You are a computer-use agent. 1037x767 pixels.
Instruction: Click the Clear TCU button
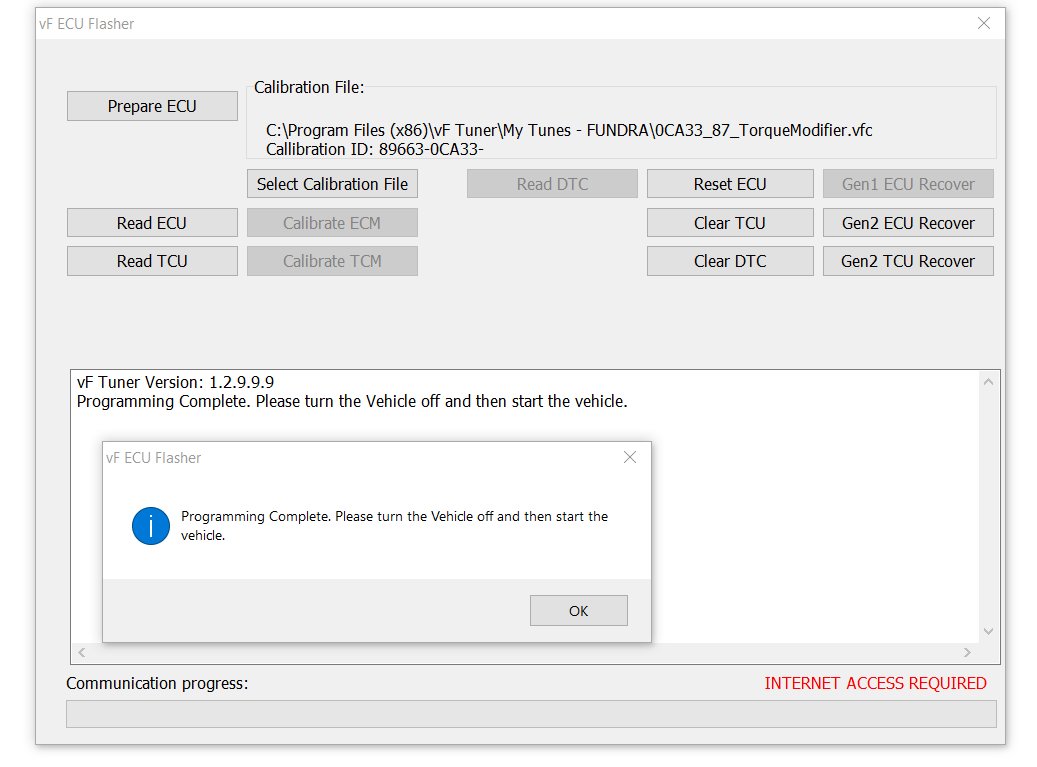tap(730, 223)
